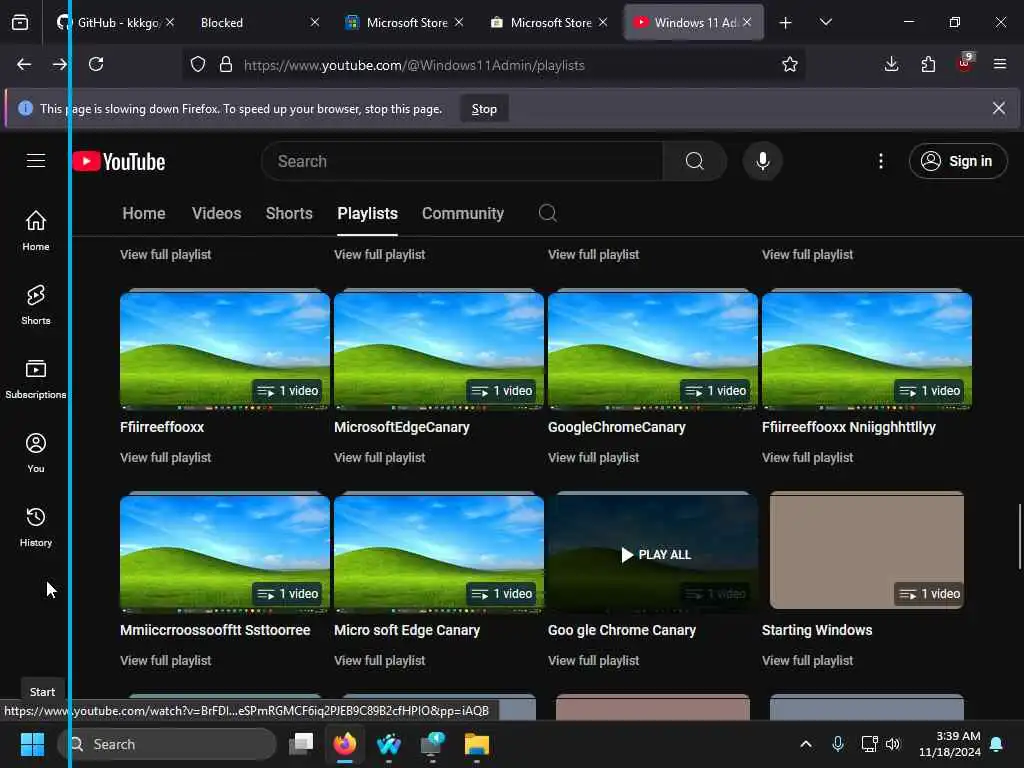Click the page vertical scrollbar thumb

[1019, 536]
